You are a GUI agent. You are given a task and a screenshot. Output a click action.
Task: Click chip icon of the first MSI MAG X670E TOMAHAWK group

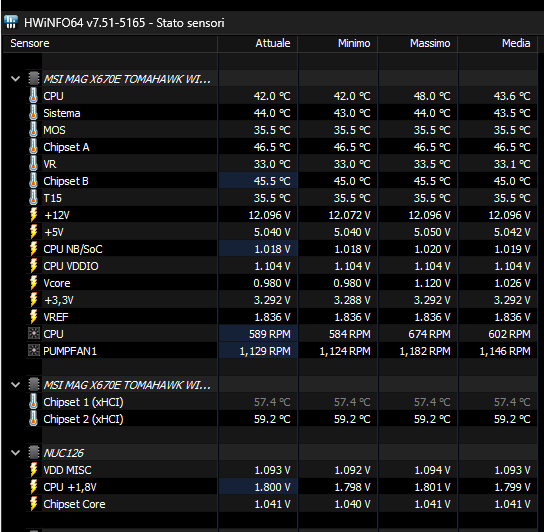(x=34, y=78)
